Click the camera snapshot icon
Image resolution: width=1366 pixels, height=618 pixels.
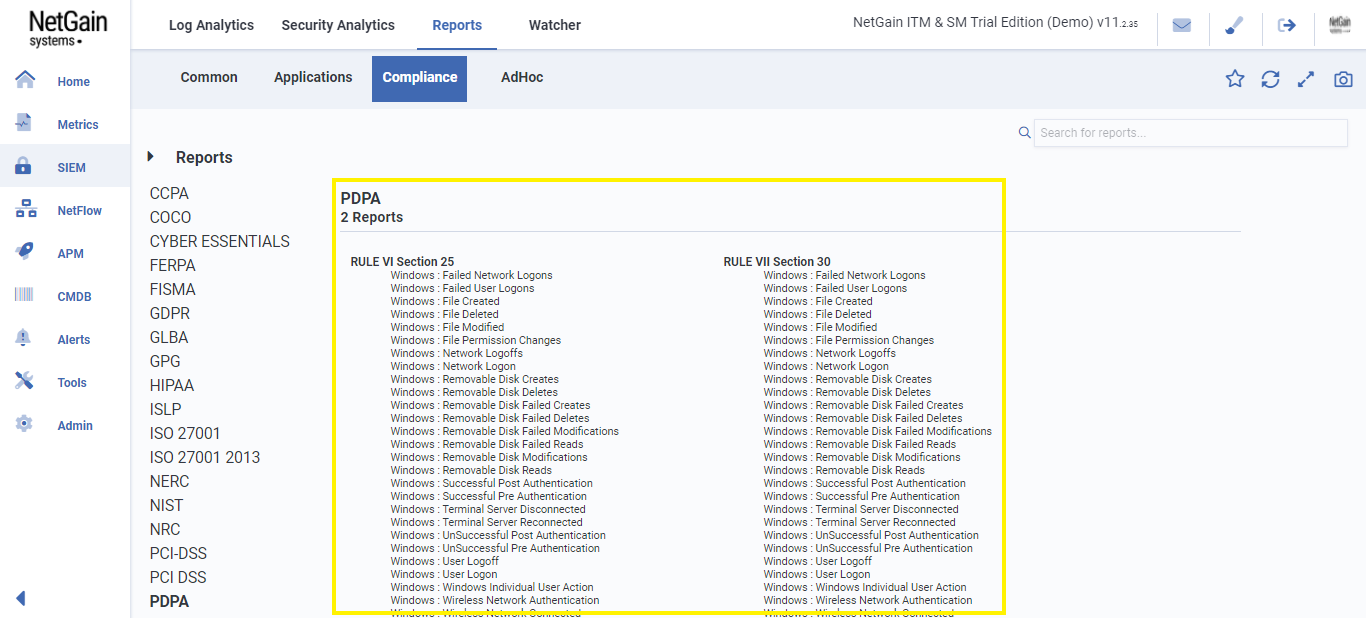(x=1343, y=79)
